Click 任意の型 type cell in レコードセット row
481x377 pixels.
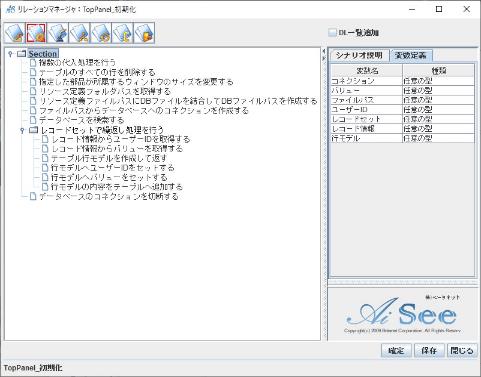coord(438,119)
